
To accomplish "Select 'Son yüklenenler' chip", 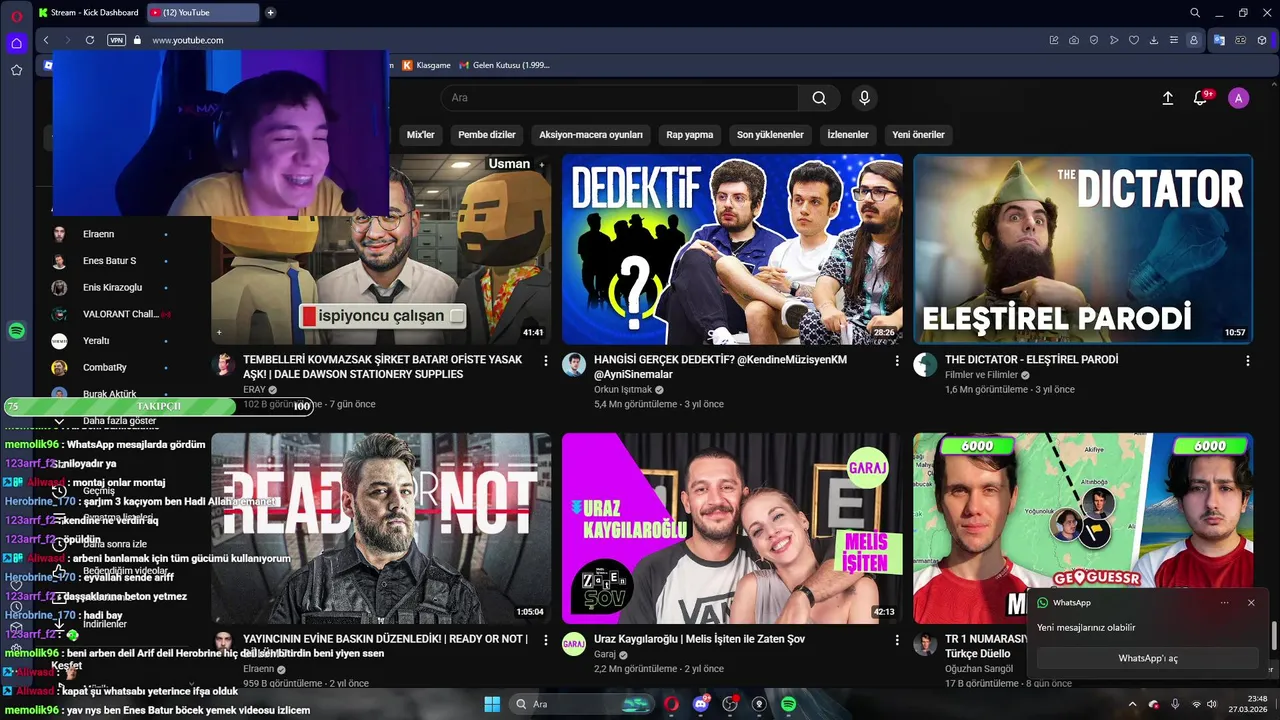I will click(x=770, y=134).
